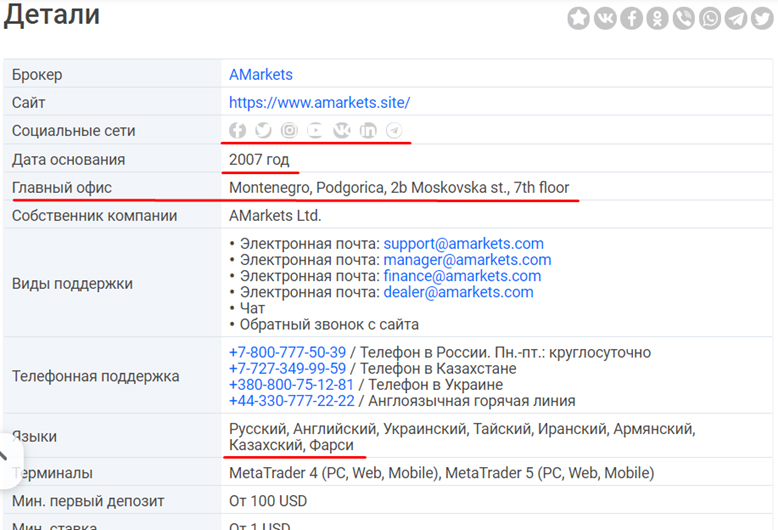This screenshot has width=778, height=530.
Task: Share page via WhatsApp icon
Action: [x=710, y=18]
